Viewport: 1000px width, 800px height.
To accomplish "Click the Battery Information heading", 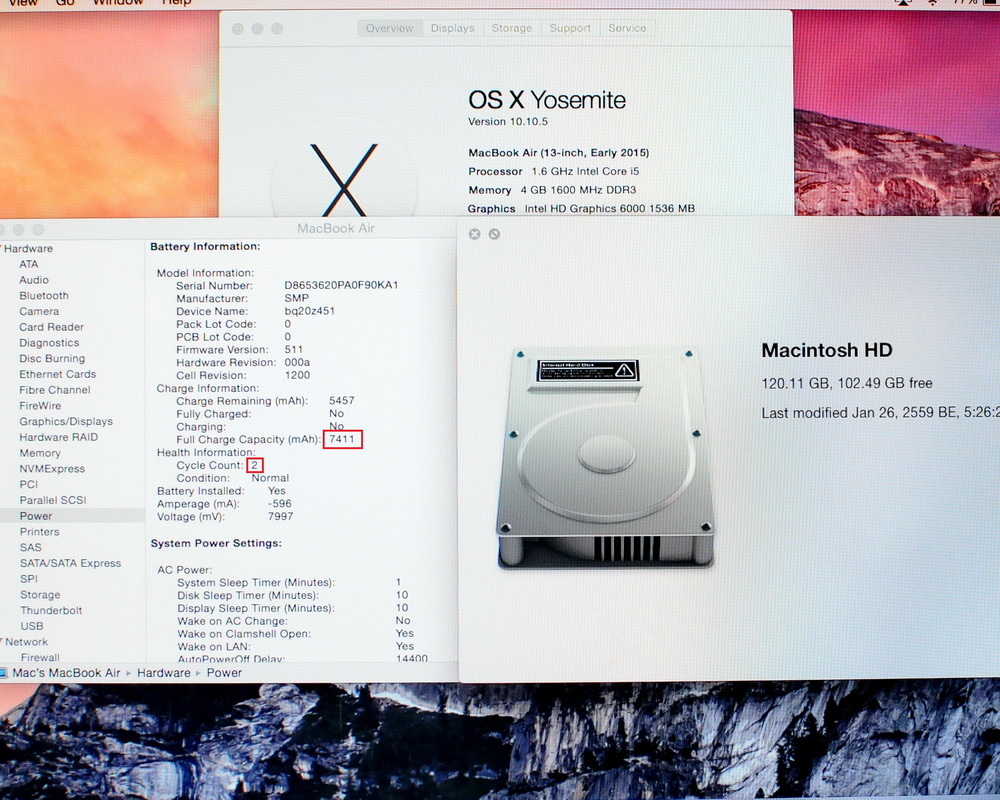I will 205,246.
